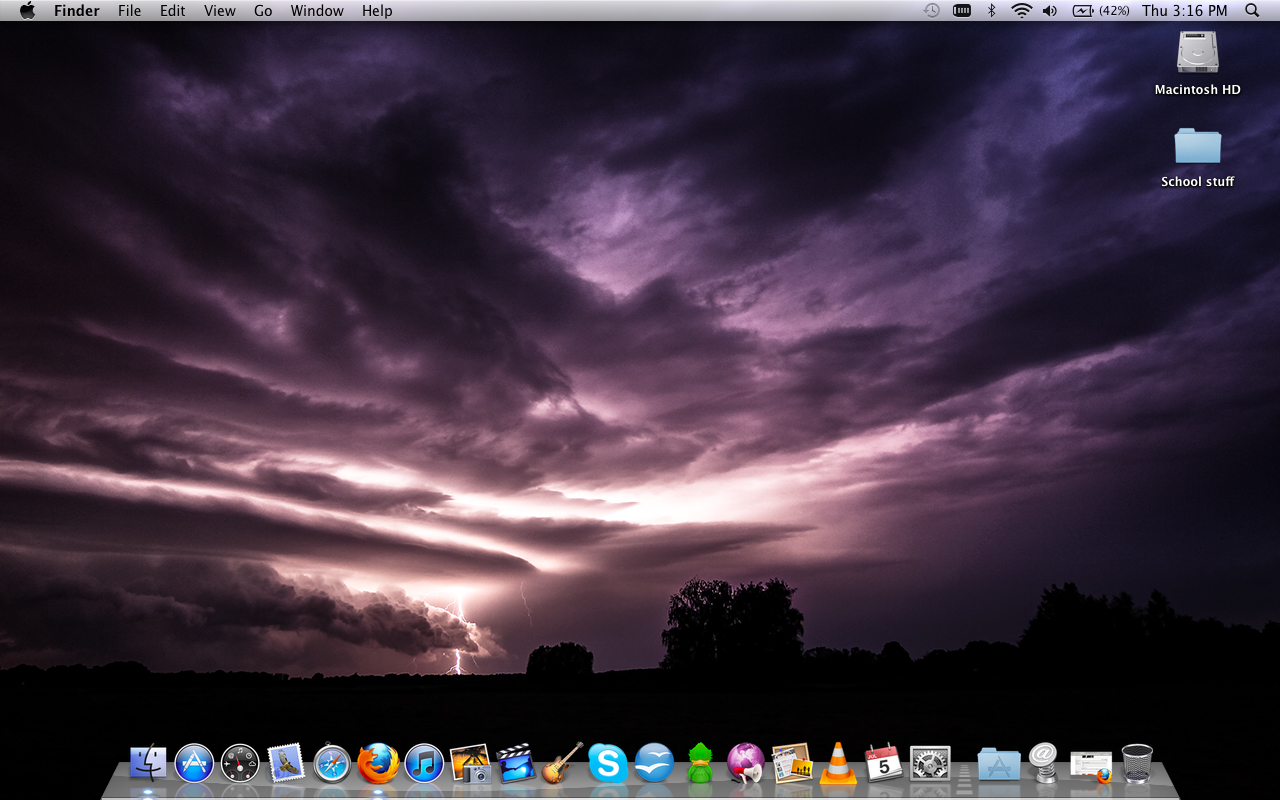The image size is (1280, 800).
Task: Click the "Macintosh HD" label text
Action: (1197, 90)
